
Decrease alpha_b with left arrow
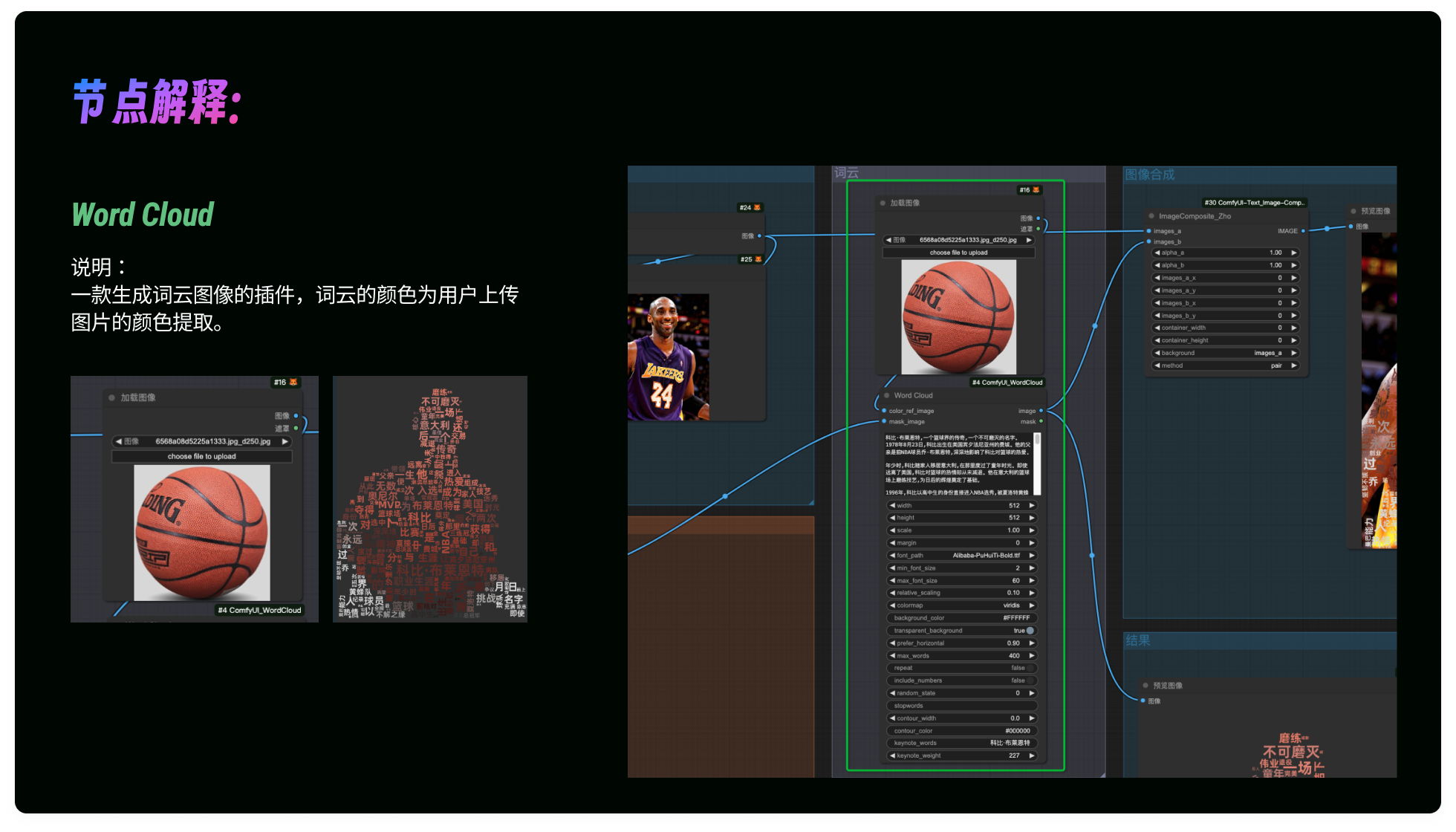(1157, 265)
